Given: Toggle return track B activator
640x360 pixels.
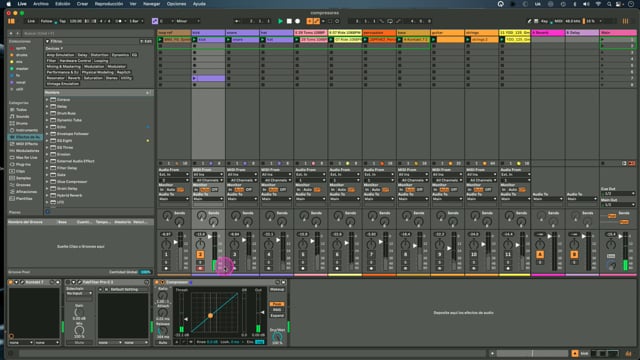Looking at the screenshot, I should pos(574,254).
